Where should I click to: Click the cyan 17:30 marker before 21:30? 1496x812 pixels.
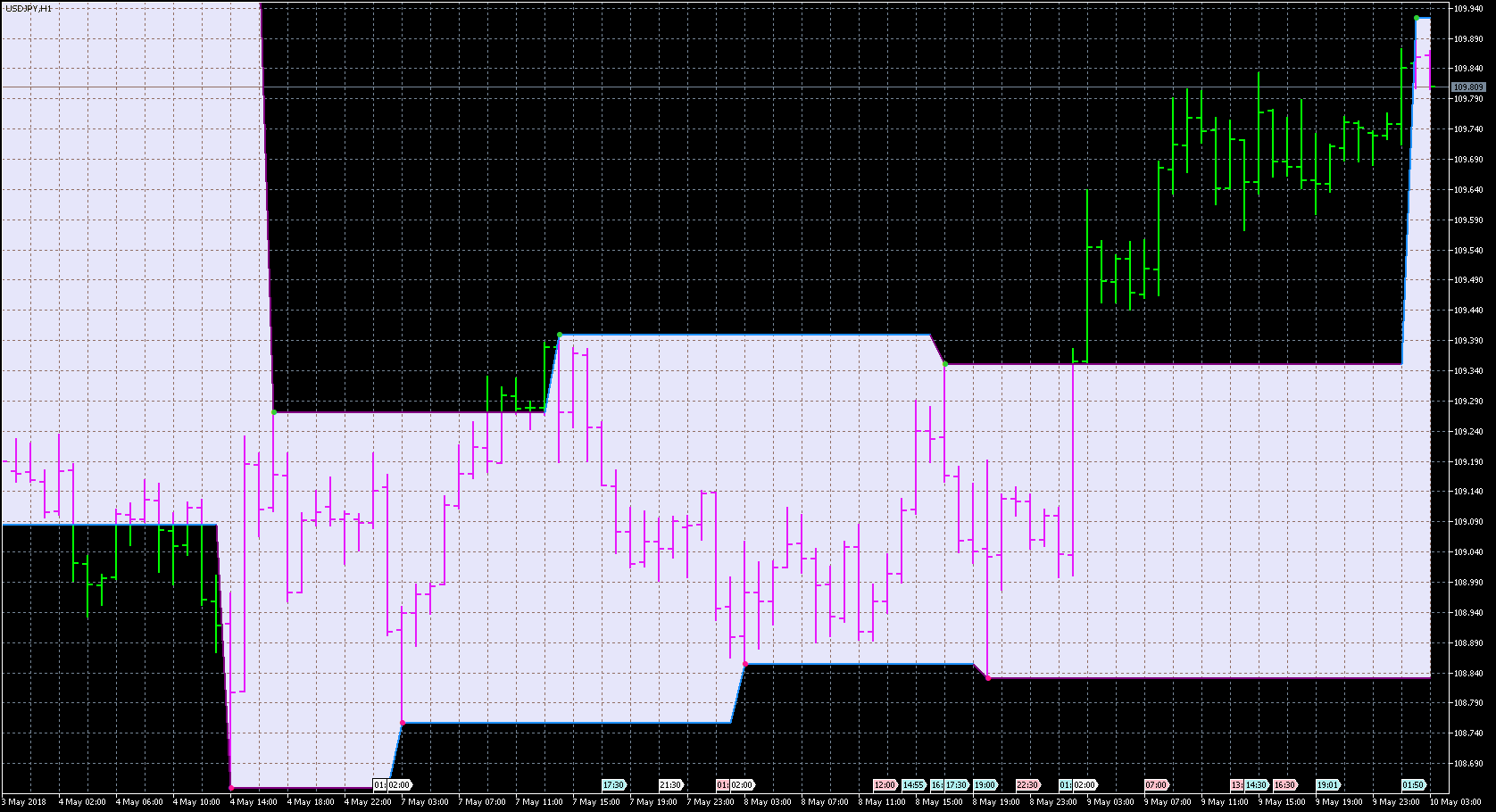point(614,785)
